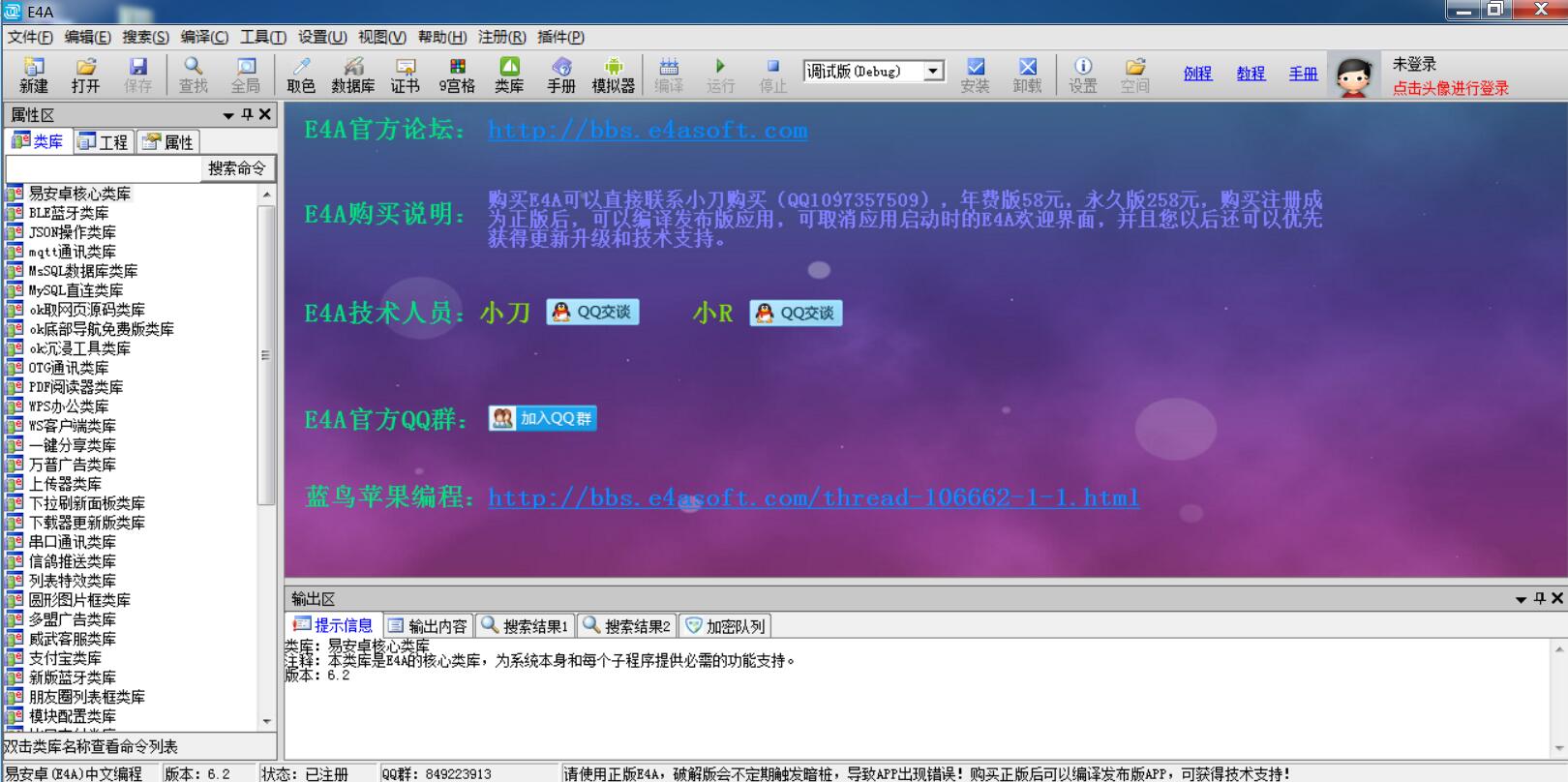
Task: Open the 数据库 database tool
Action: [353, 75]
